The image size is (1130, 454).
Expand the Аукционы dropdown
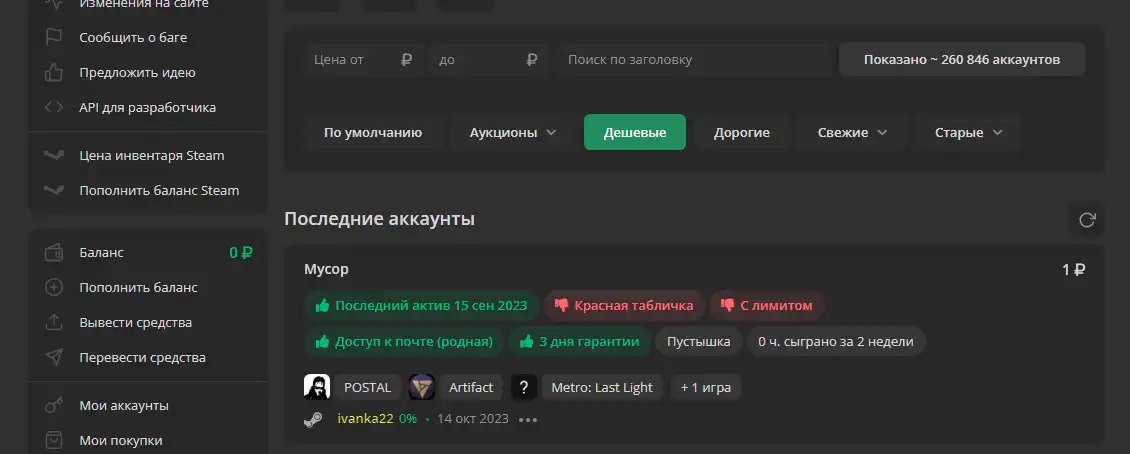[x=513, y=132]
